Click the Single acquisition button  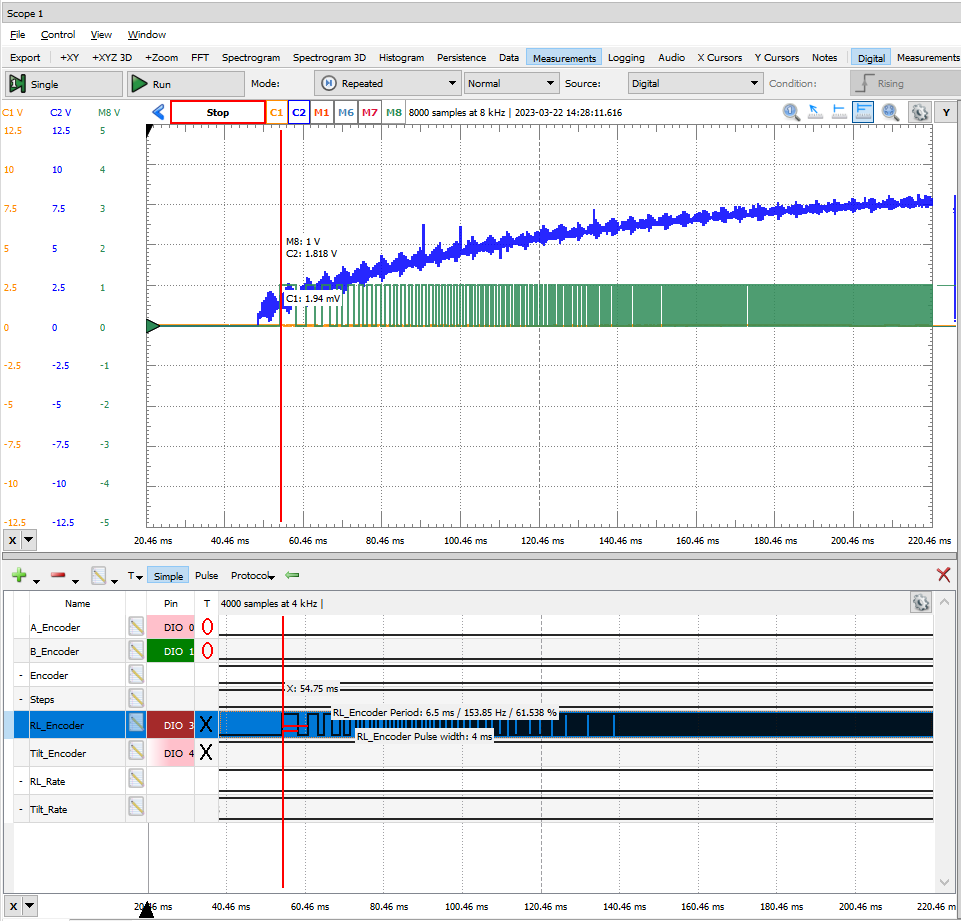(64, 84)
